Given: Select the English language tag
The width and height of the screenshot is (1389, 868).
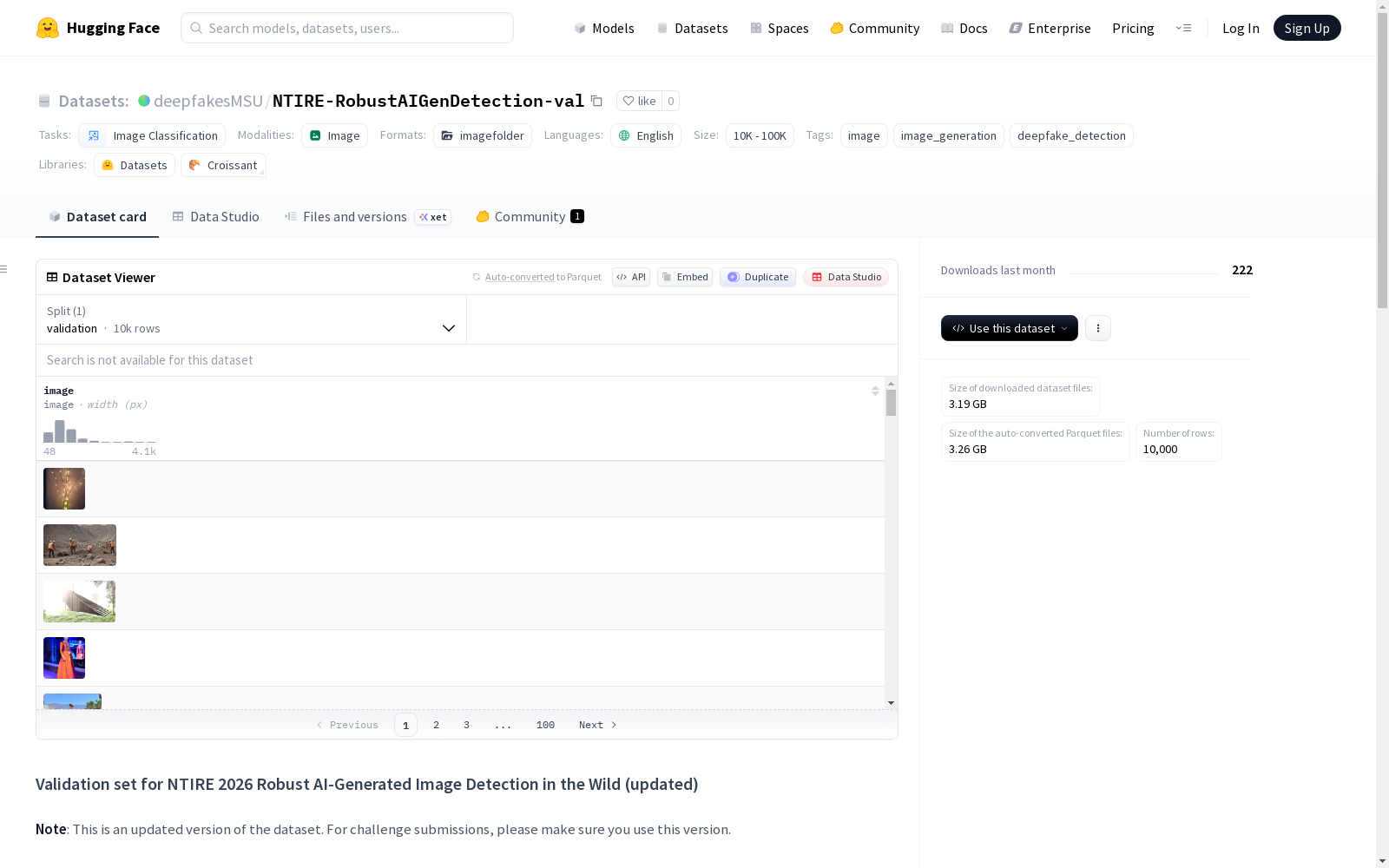Looking at the screenshot, I should coord(646,135).
